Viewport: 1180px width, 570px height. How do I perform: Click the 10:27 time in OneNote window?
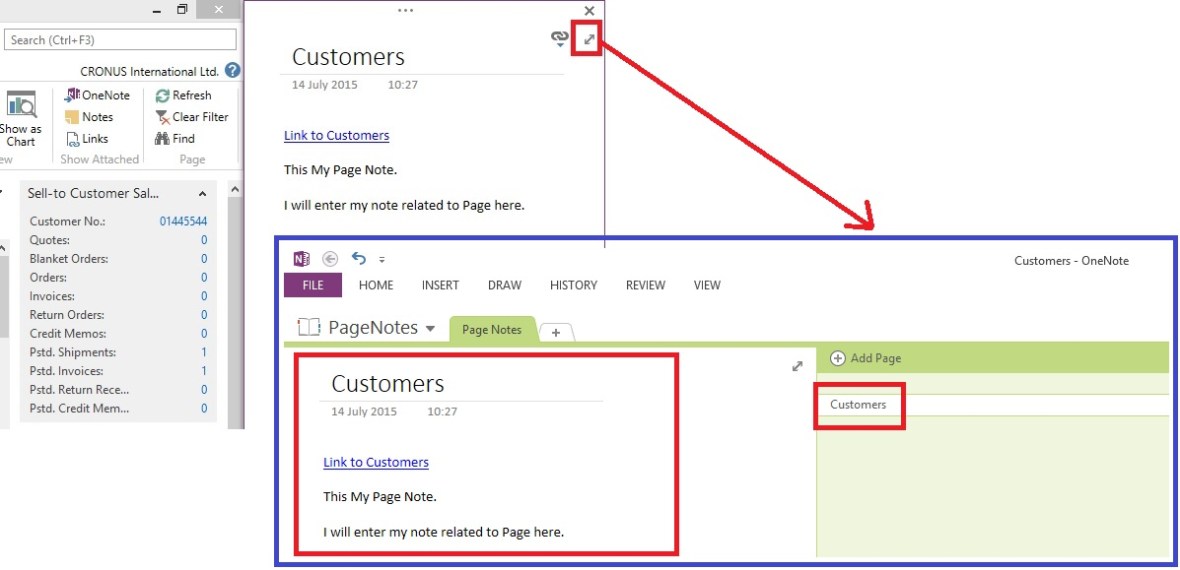(x=442, y=412)
